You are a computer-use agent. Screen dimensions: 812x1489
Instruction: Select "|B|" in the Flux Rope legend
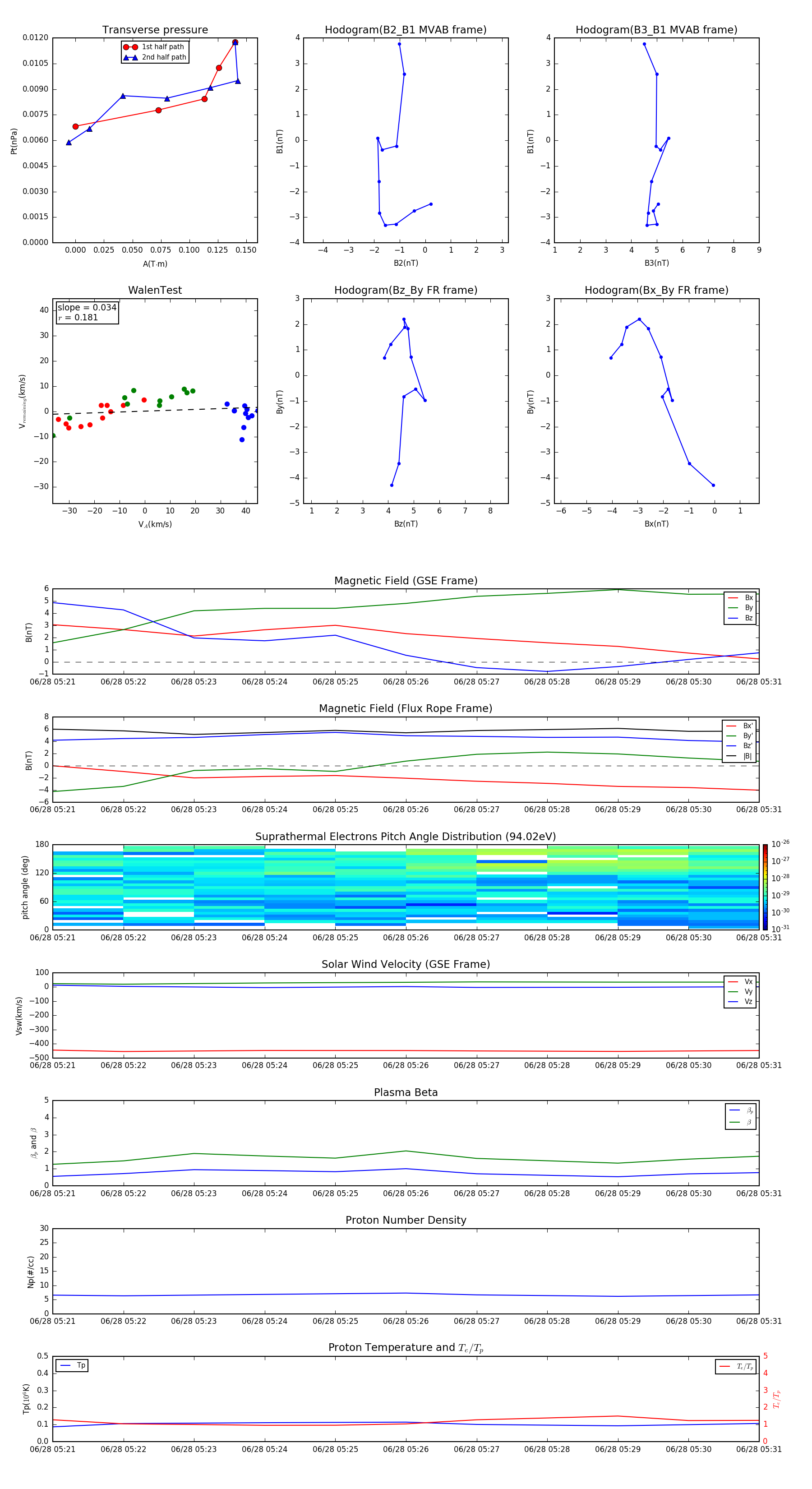tap(748, 757)
